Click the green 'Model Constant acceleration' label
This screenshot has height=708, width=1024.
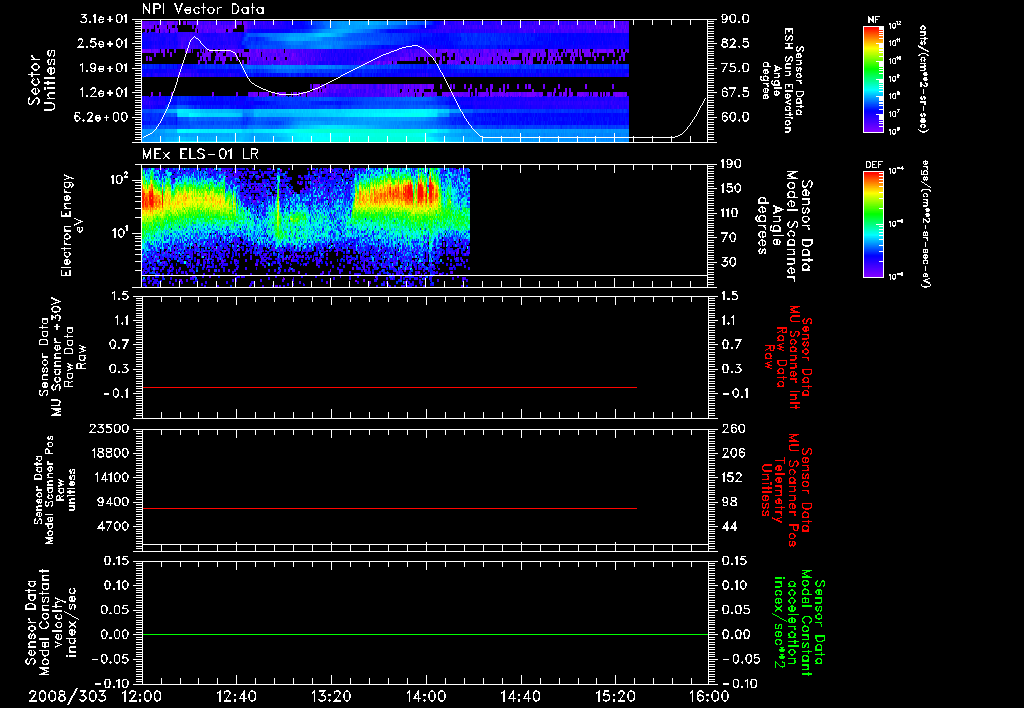[x=797, y=623]
